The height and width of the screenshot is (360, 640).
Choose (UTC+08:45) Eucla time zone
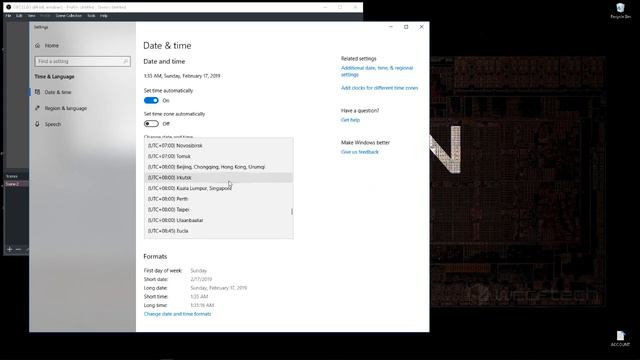(x=218, y=231)
